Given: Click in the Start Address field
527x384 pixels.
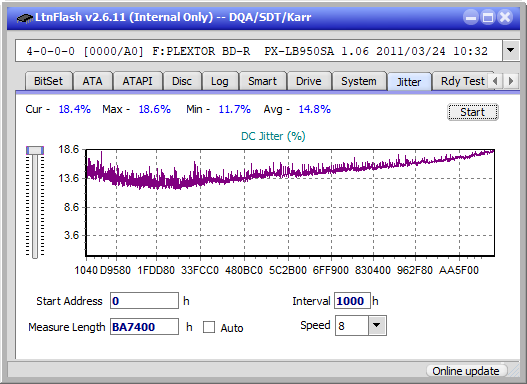Looking at the screenshot, I should pyautogui.click(x=145, y=301).
